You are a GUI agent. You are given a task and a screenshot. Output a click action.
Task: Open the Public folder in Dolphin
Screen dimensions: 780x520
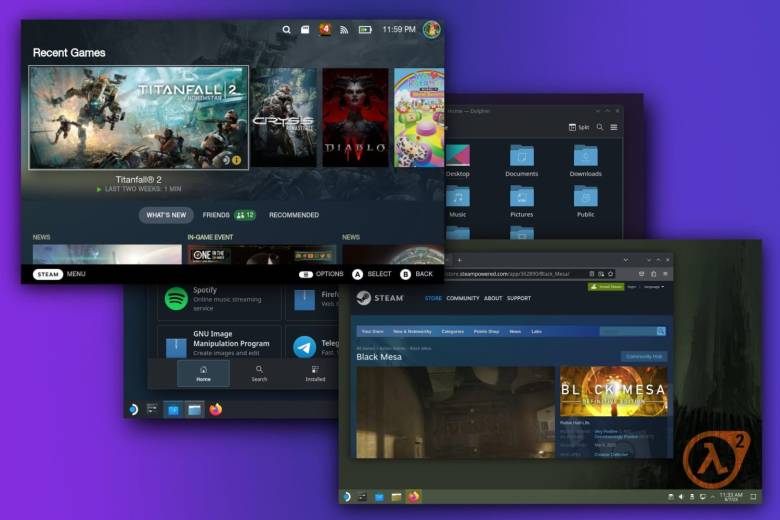(585, 202)
